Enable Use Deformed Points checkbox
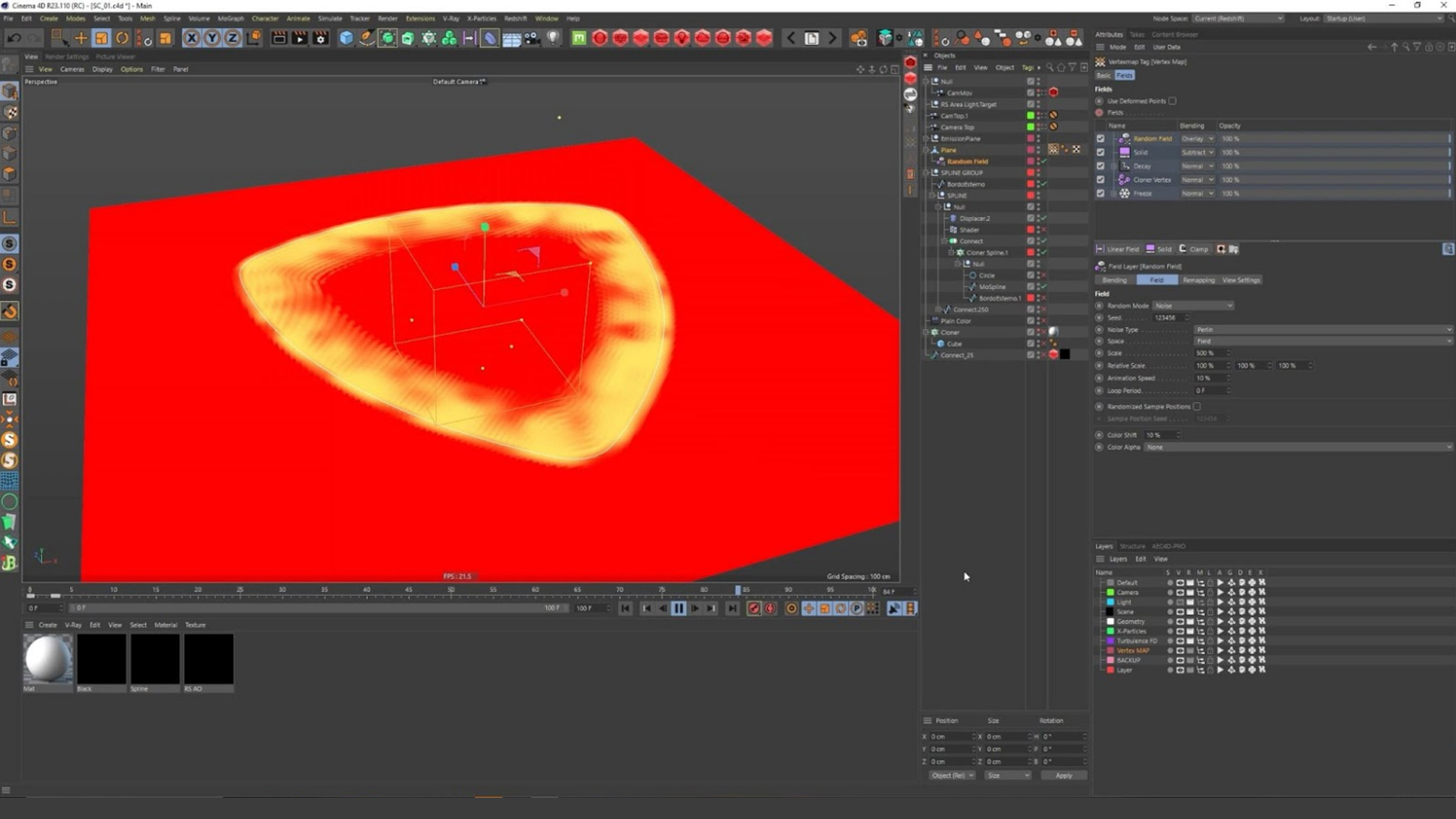Viewport: 1456px width, 819px height. click(x=1172, y=101)
